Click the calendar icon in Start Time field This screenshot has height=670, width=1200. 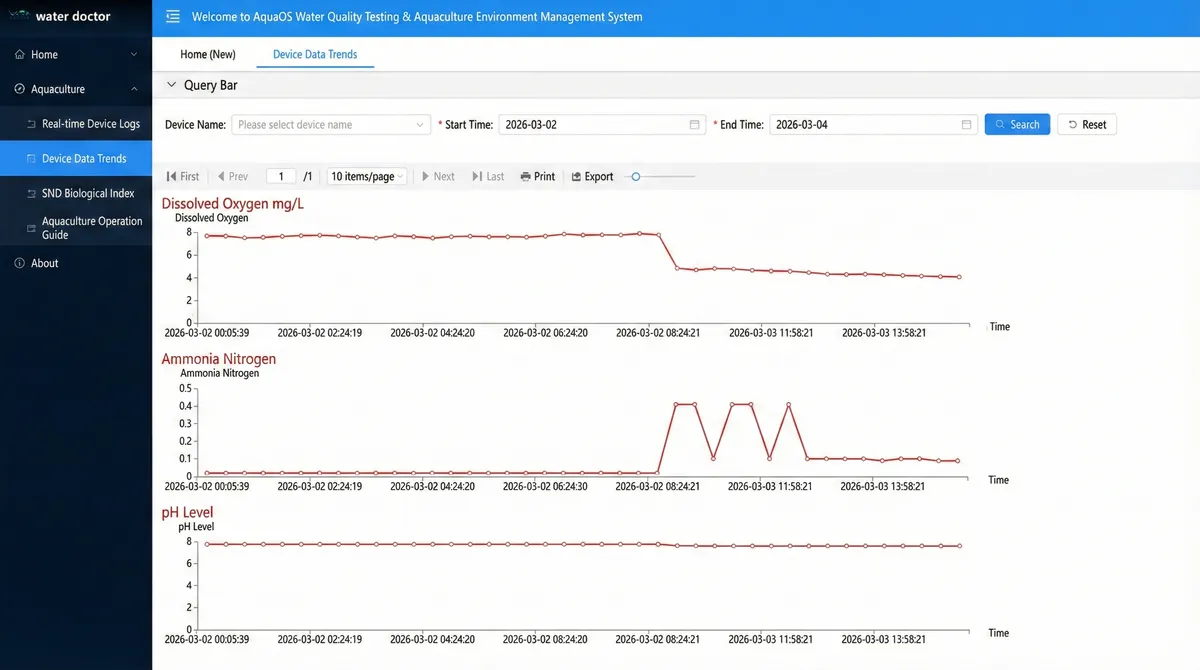pyautogui.click(x=695, y=125)
